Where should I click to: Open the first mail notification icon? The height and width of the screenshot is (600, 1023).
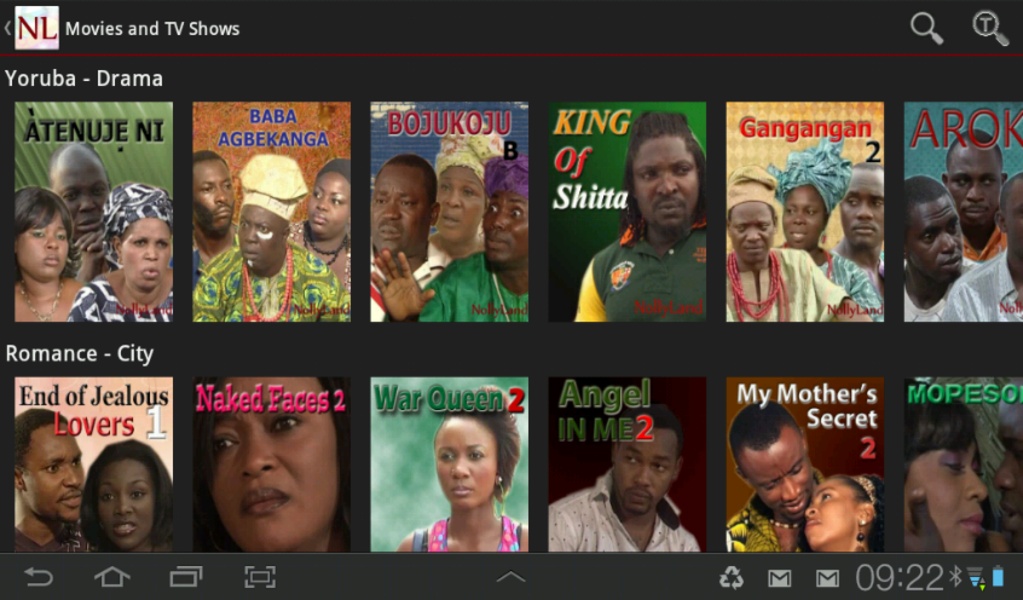(779, 578)
